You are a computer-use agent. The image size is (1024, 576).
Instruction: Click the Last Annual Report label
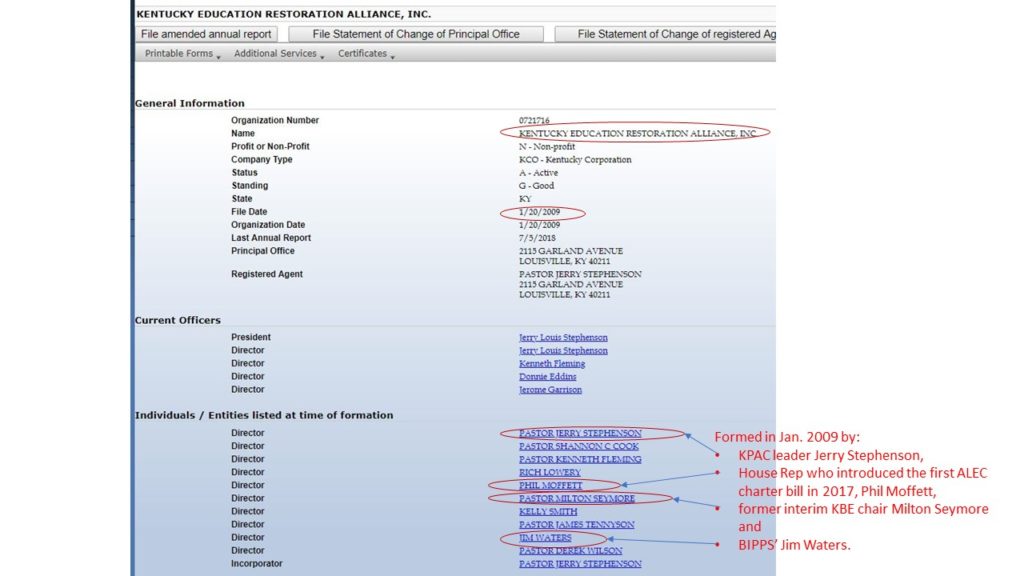point(271,238)
